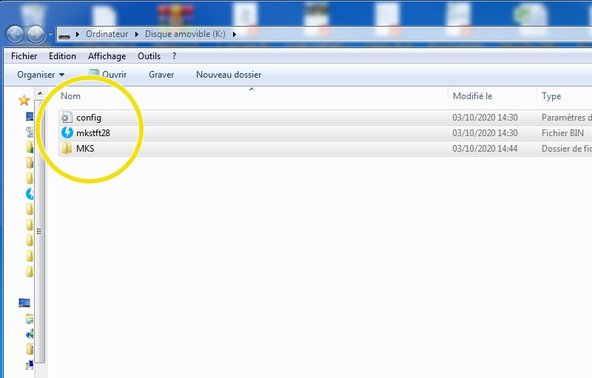This screenshot has width=592, height=378.
Task: Click the navigation pane scrollbar thumb
Action: pyautogui.click(x=39, y=231)
